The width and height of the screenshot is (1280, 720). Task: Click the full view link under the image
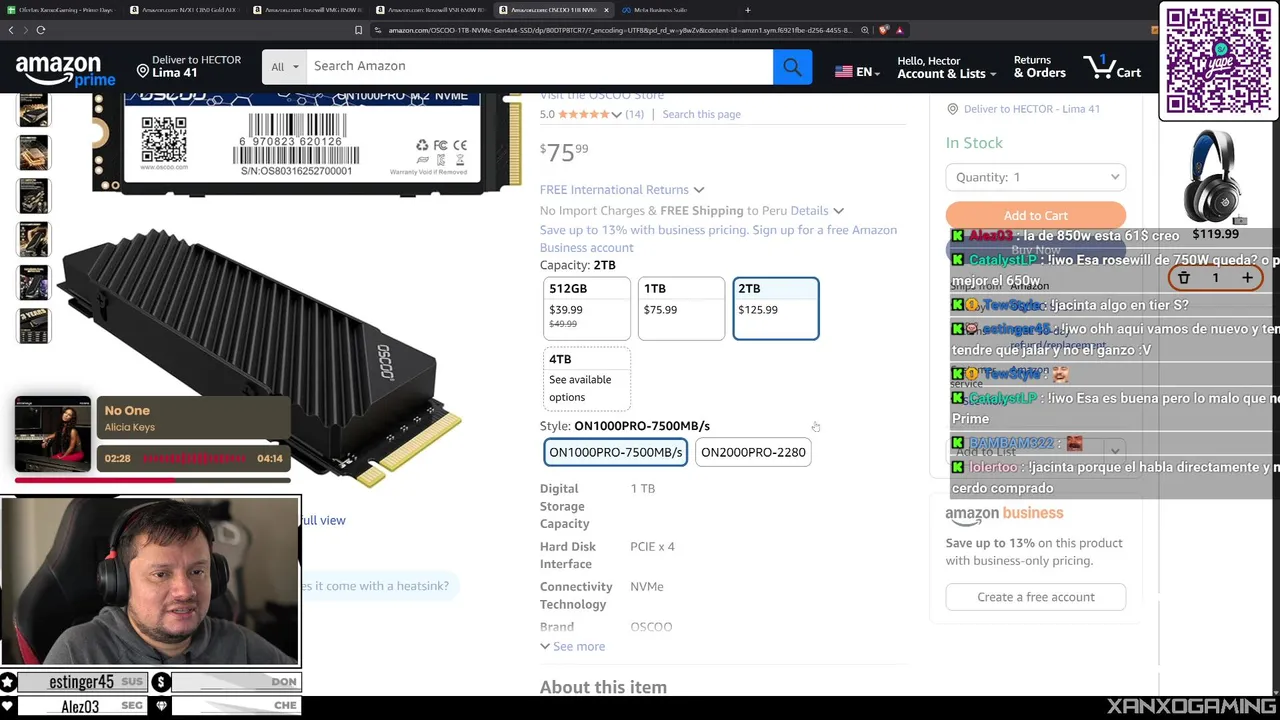pos(323,520)
